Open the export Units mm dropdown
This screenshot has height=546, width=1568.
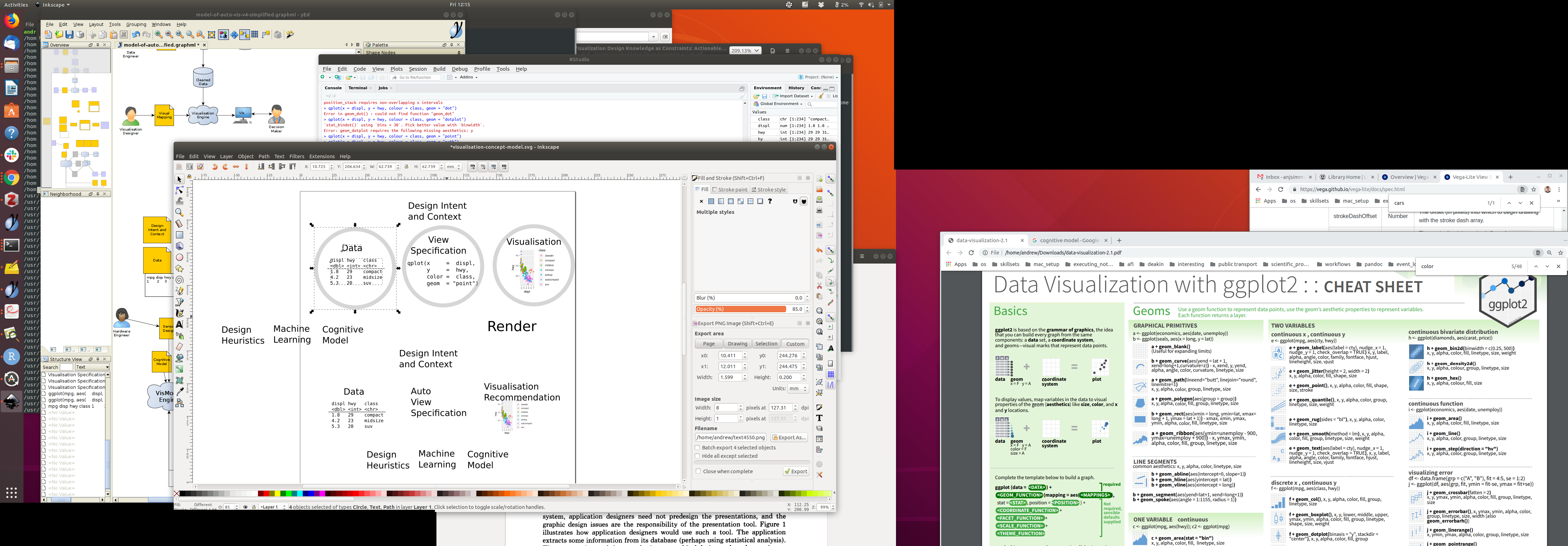click(x=798, y=388)
